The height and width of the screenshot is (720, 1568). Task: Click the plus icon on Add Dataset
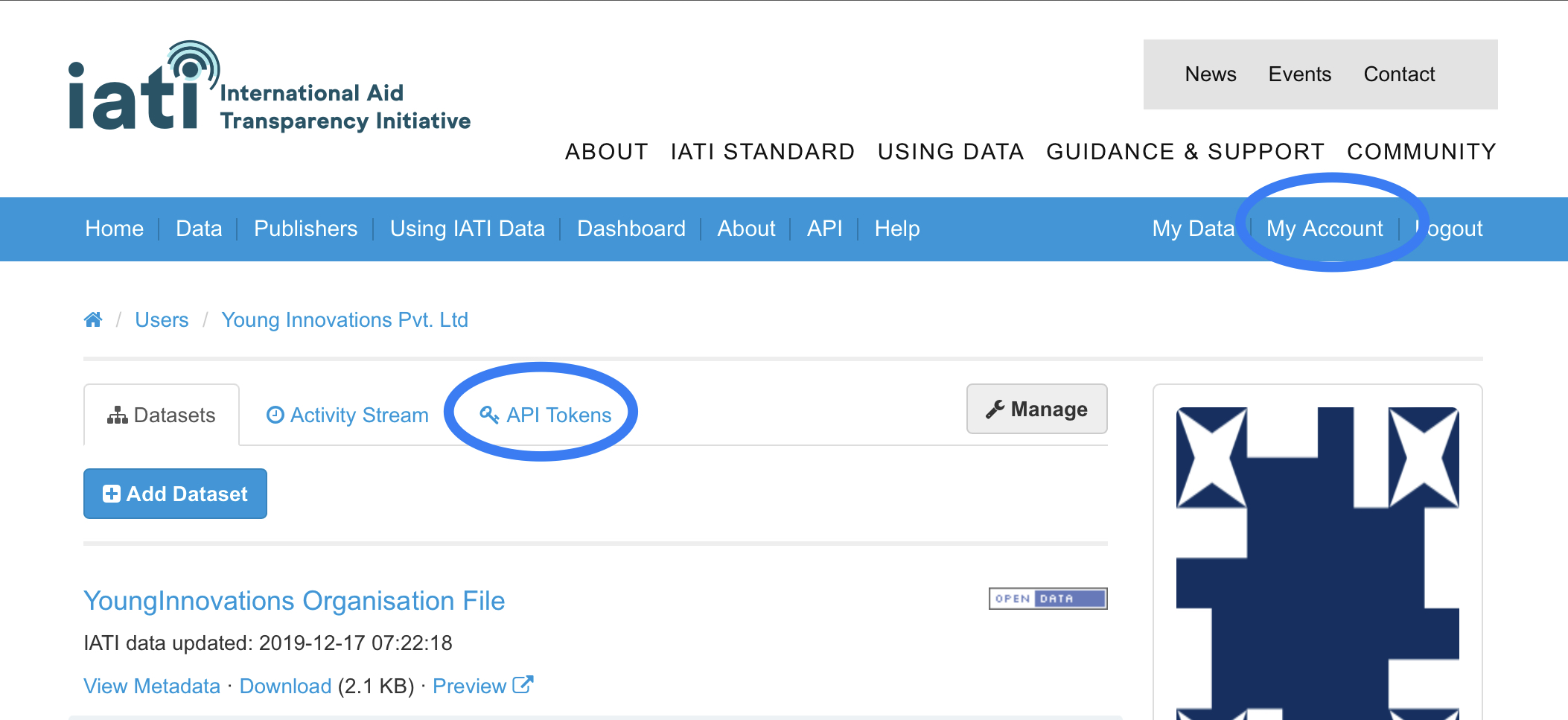coord(110,493)
